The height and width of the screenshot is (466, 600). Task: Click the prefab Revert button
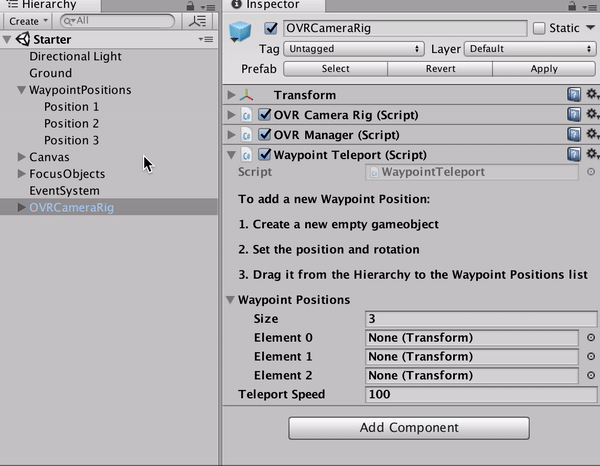(x=440, y=69)
